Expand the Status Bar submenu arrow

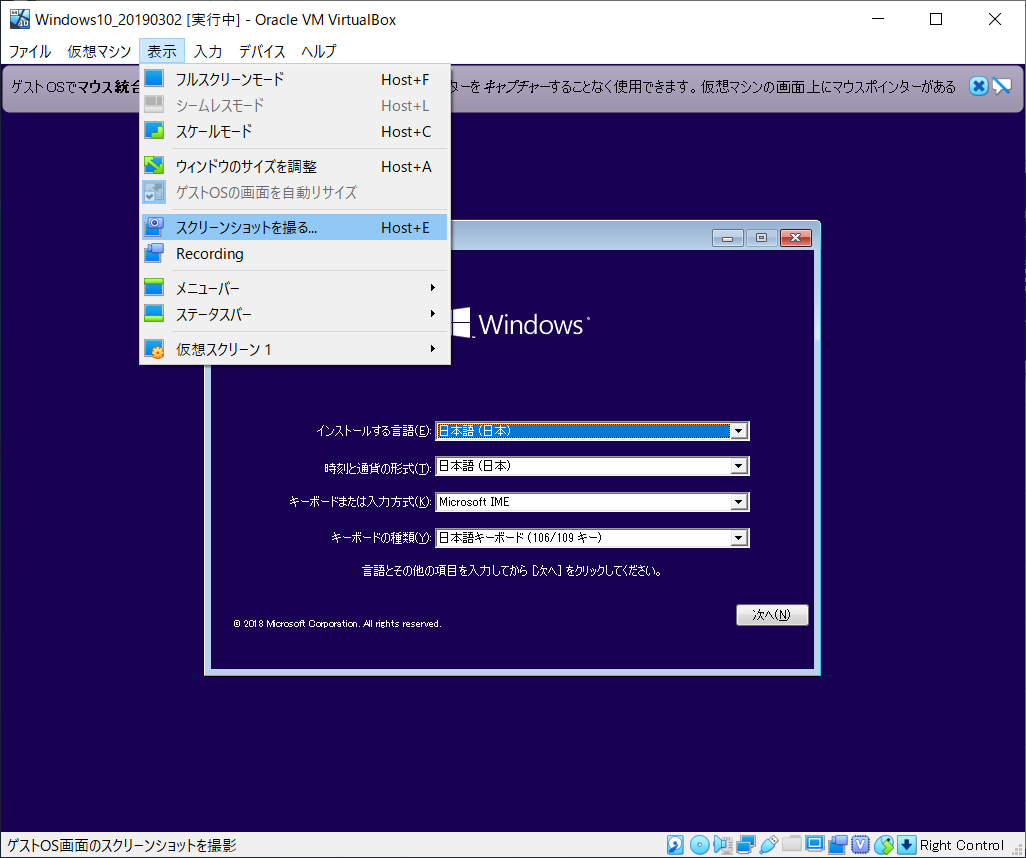[433, 314]
